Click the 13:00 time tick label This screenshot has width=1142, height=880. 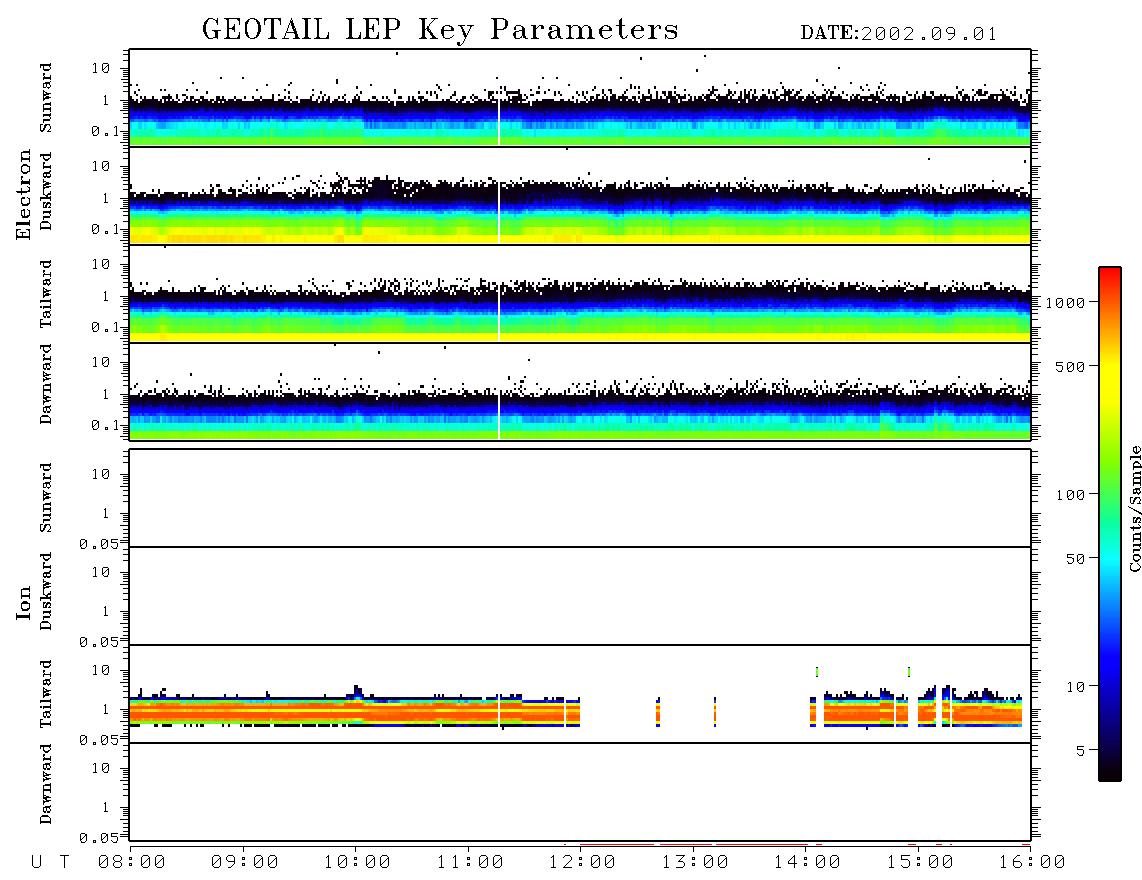[x=695, y=863]
